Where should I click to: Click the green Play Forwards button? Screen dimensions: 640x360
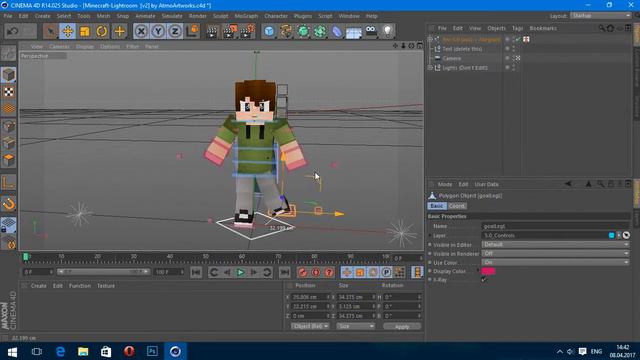(240, 272)
